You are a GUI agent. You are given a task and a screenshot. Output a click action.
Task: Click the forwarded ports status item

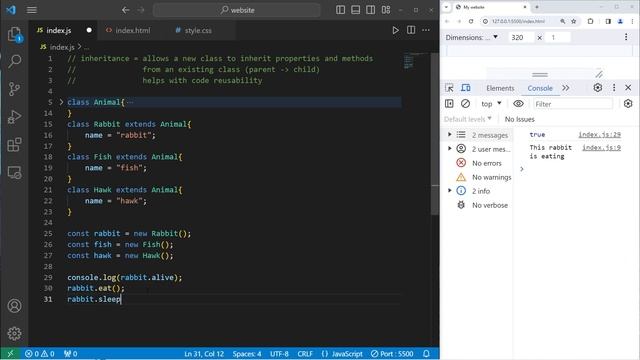pos(71,353)
